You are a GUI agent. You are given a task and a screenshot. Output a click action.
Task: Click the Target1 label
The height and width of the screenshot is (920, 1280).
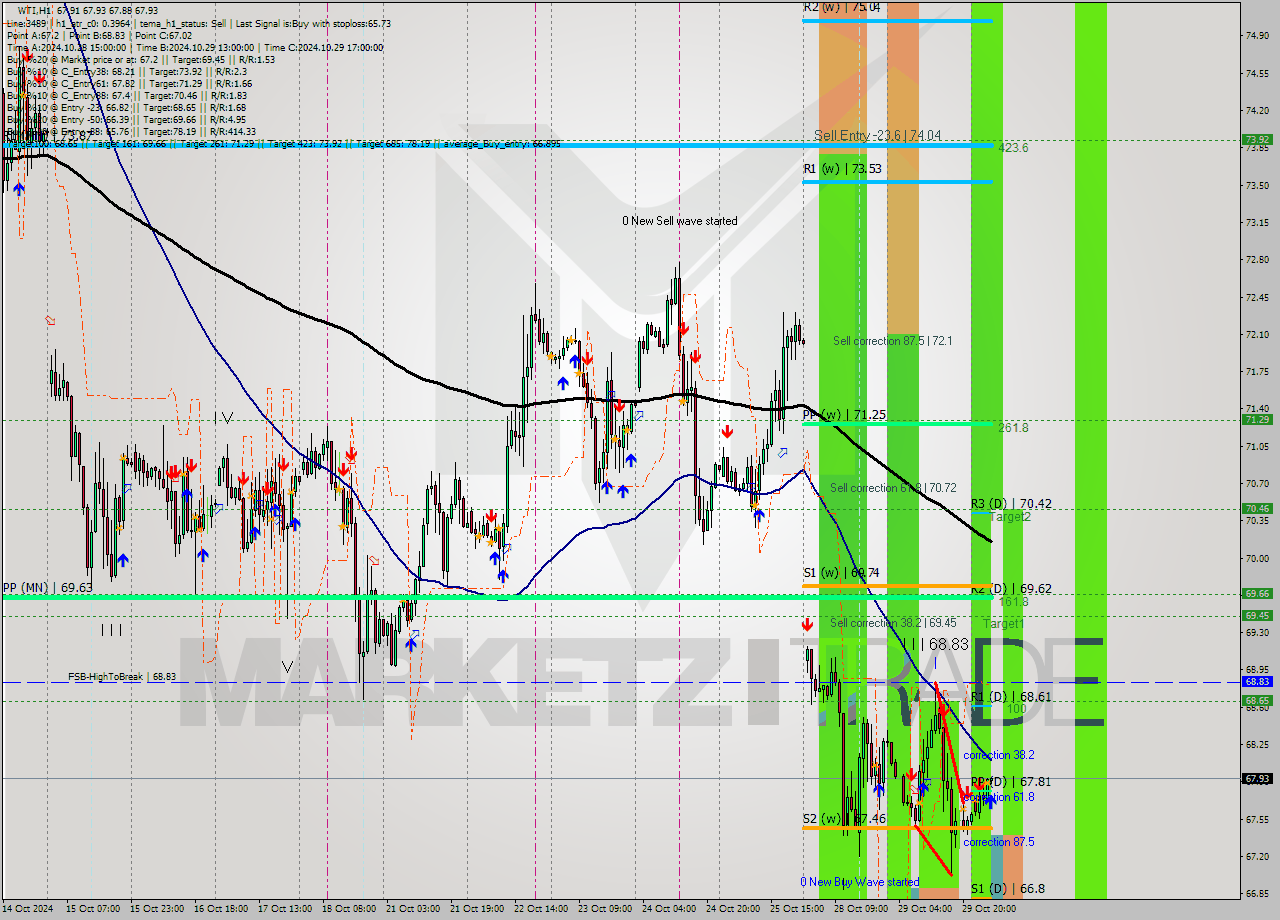tap(1003, 624)
